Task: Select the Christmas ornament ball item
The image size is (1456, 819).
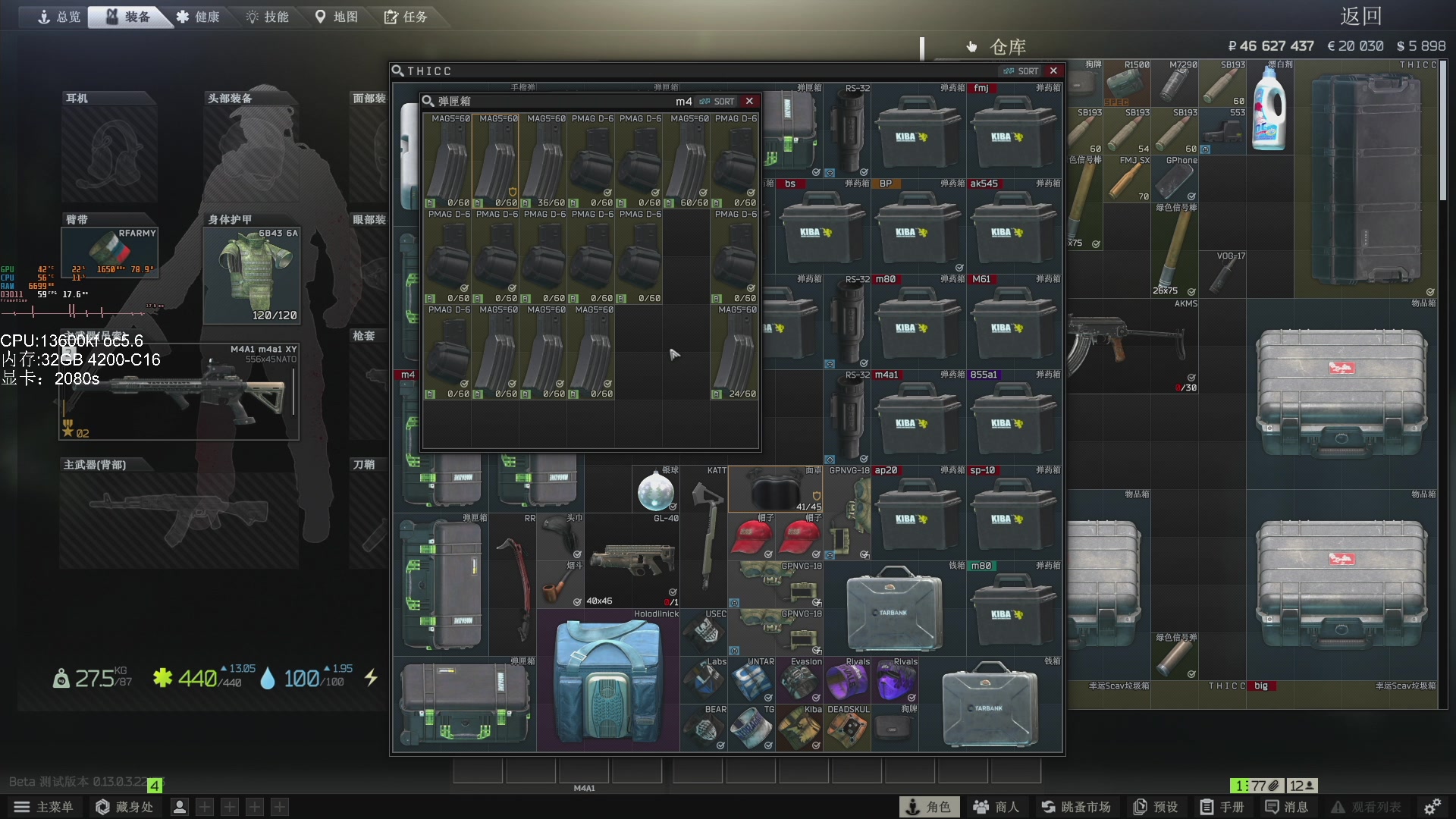Action: [656, 489]
